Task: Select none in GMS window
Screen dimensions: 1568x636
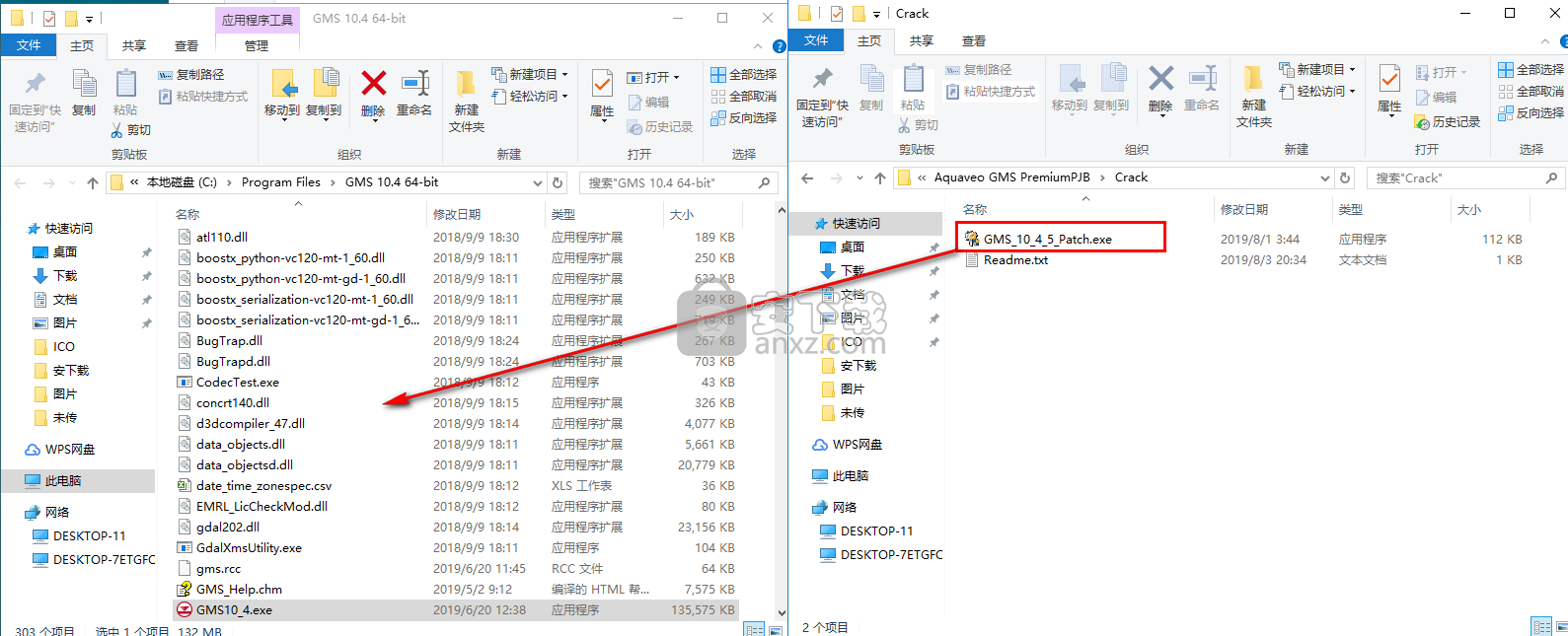Action: [743, 97]
